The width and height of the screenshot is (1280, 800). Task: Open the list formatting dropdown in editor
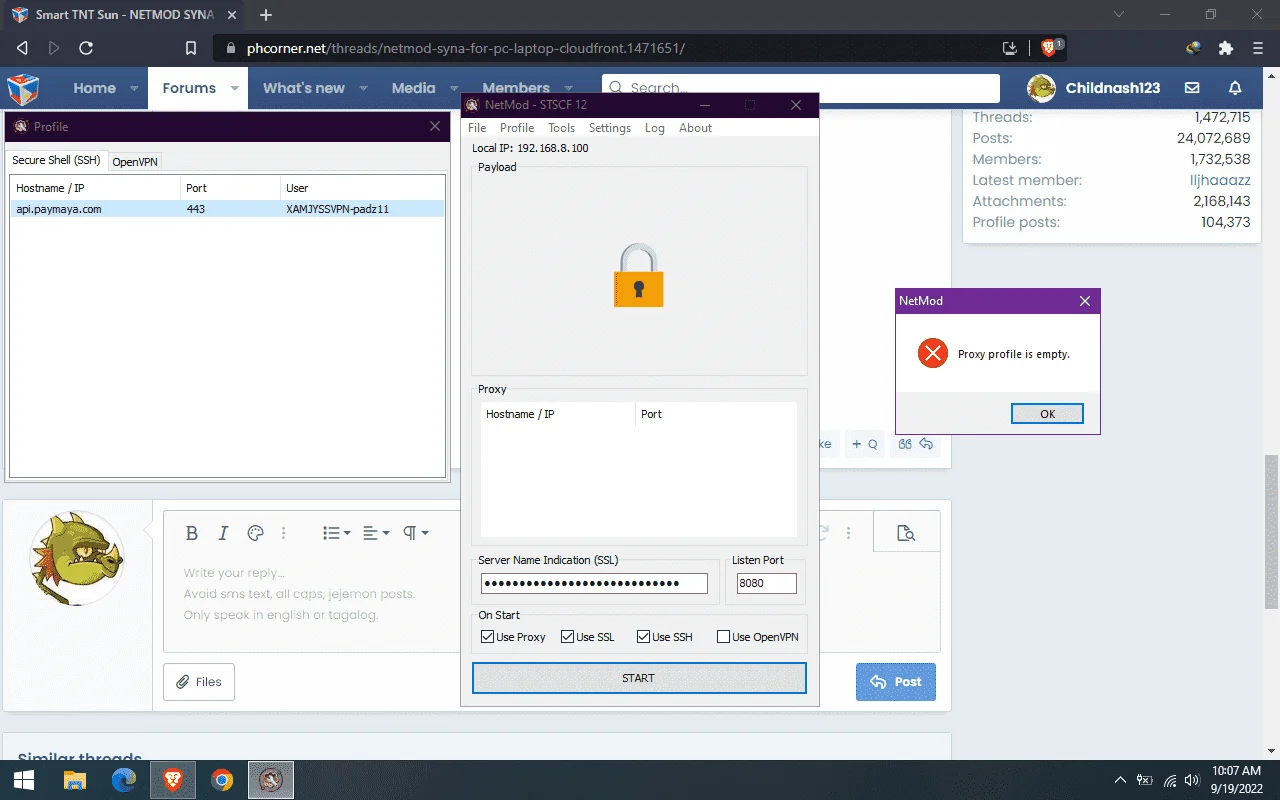point(336,533)
